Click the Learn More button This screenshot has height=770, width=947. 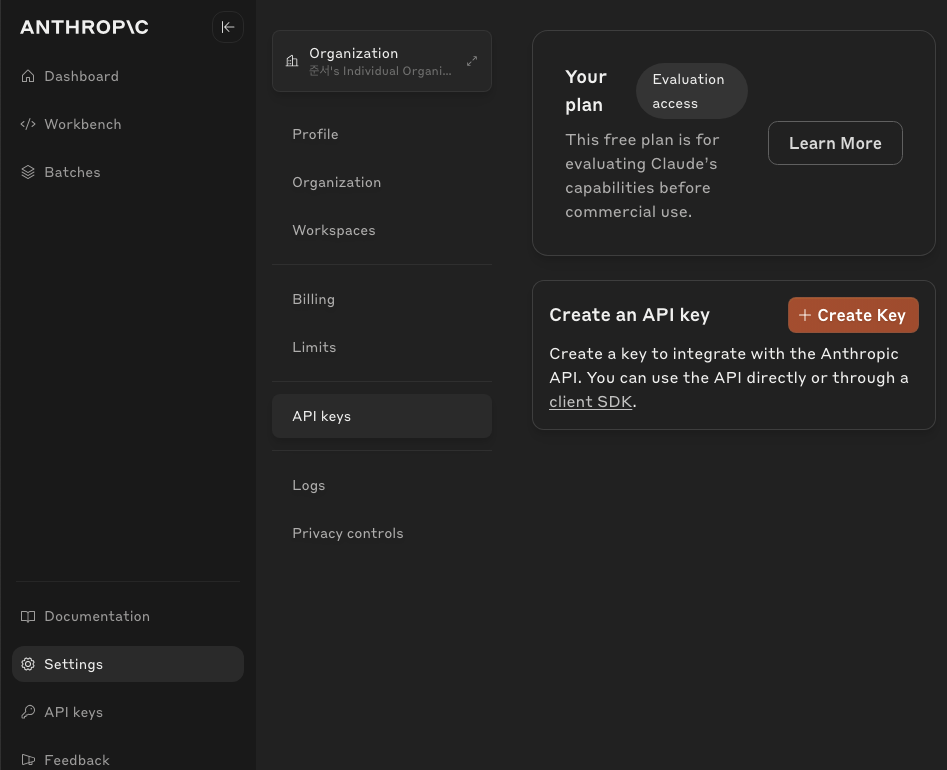point(835,143)
